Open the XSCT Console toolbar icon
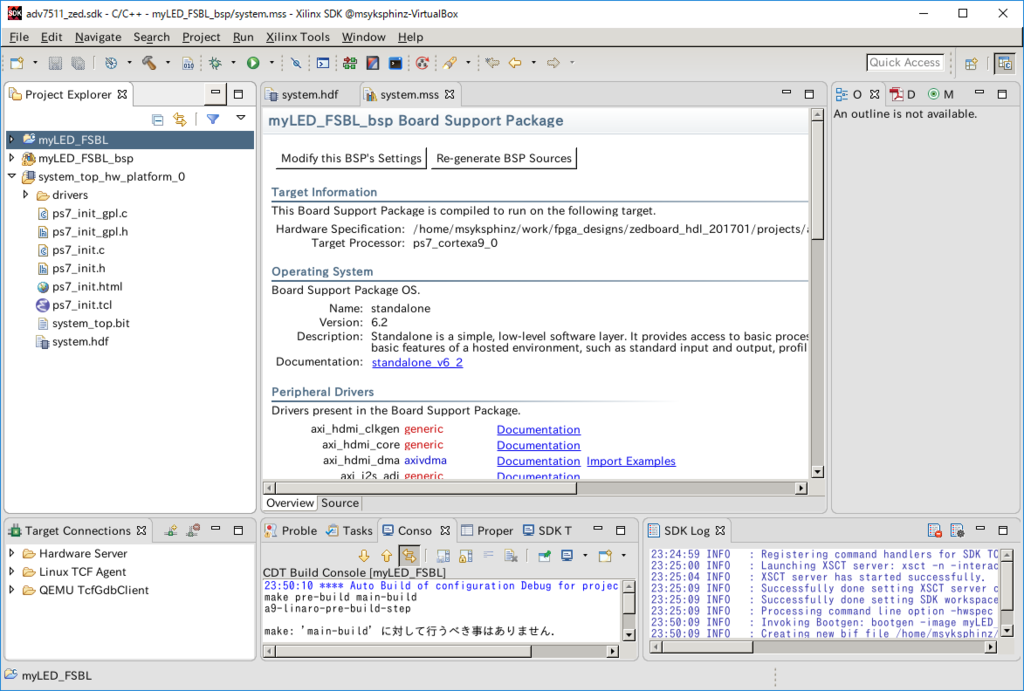The width and height of the screenshot is (1024, 691). coord(323,63)
